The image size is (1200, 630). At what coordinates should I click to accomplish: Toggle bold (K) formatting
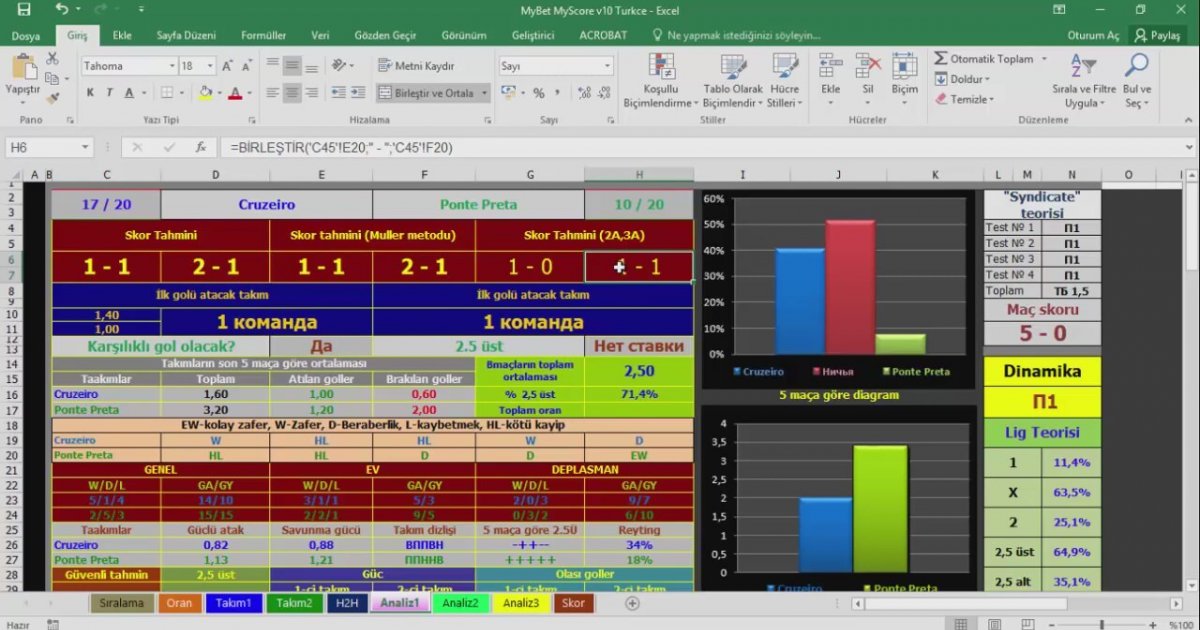[x=90, y=93]
